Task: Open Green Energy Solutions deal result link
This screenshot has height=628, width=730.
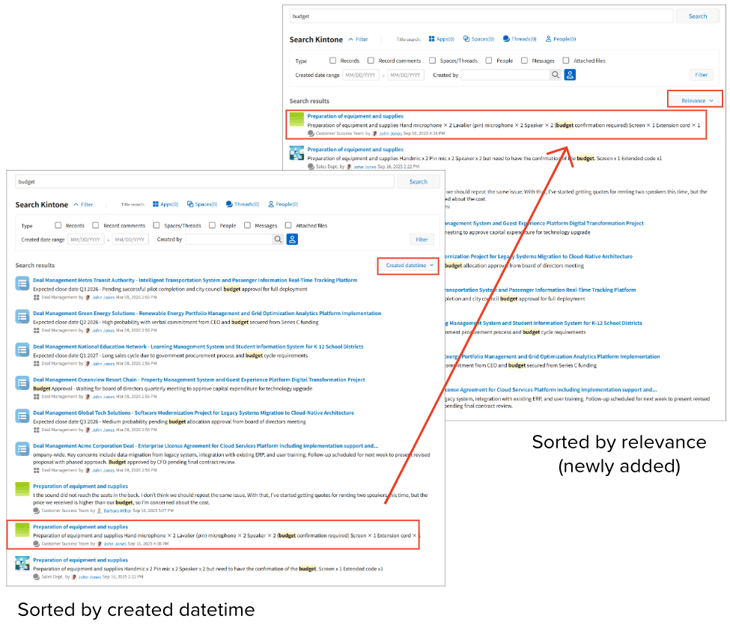Action: (x=207, y=313)
